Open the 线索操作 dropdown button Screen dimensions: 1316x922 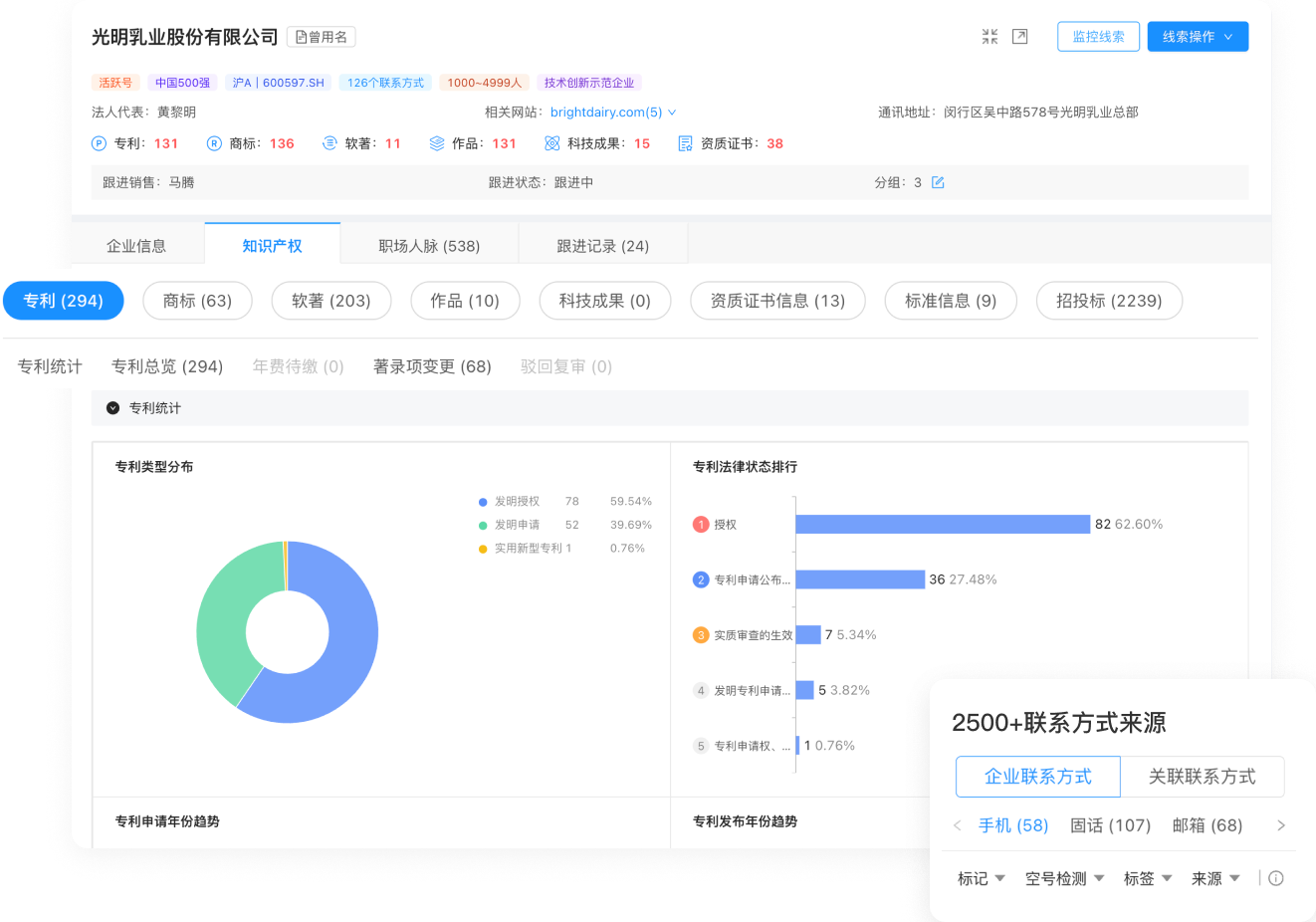(x=1198, y=37)
